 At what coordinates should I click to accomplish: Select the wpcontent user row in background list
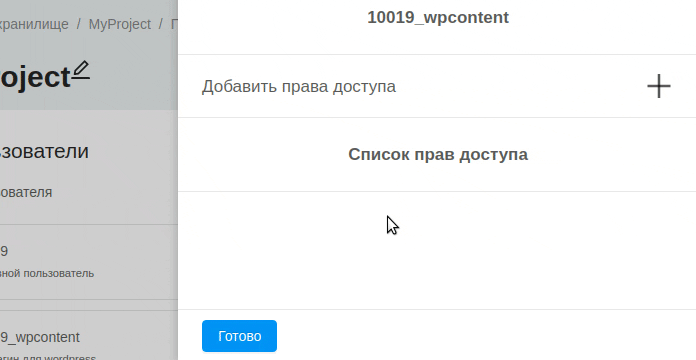(x=89, y=336)
